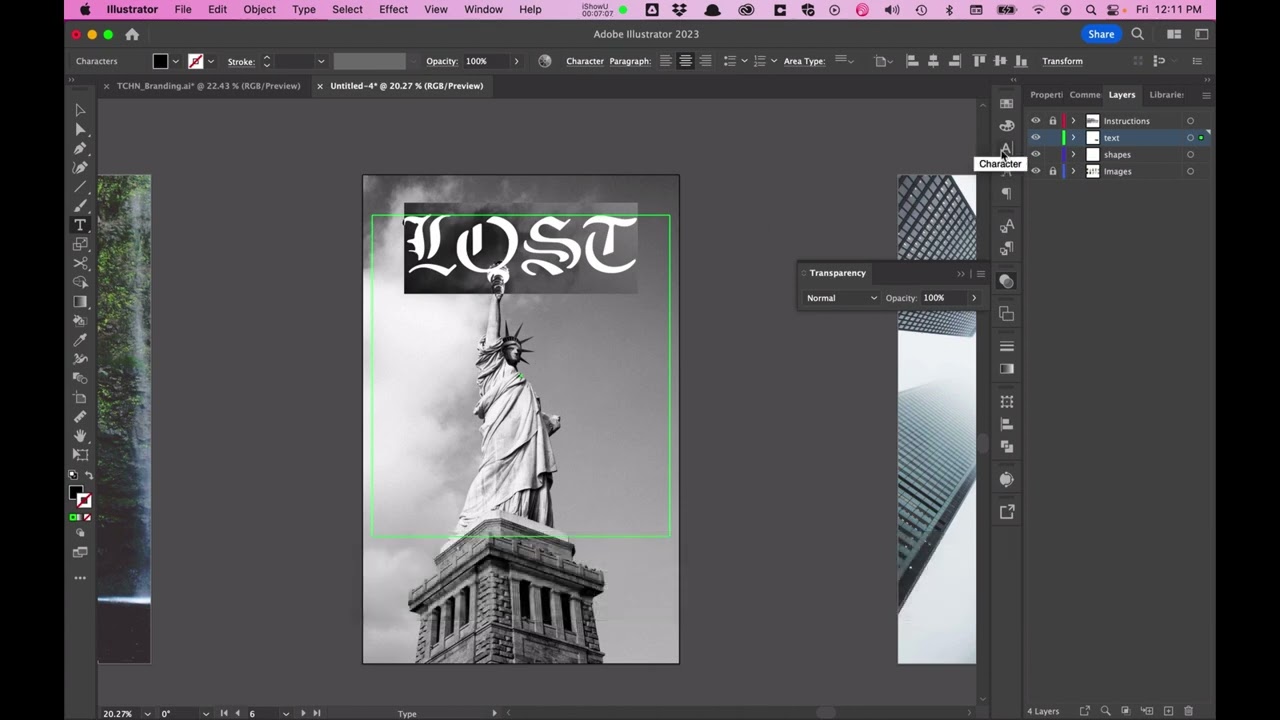The image size is (1280, 720).
Task: Toggle visibility of Instructions layer
Action: pyautogui.click(x=1035, y=121)
